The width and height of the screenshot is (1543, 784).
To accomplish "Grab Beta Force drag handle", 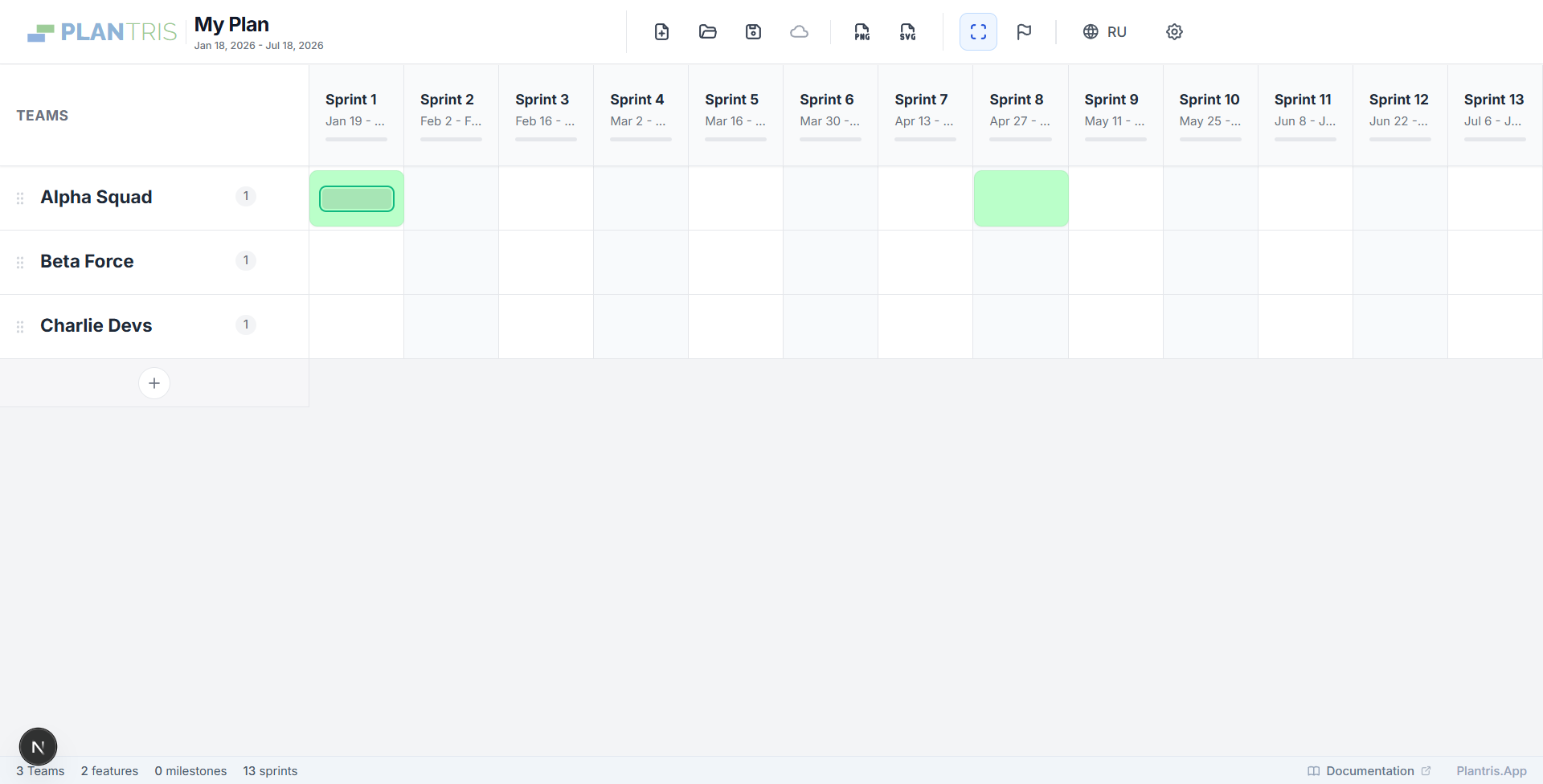I will tap(20, 262).
